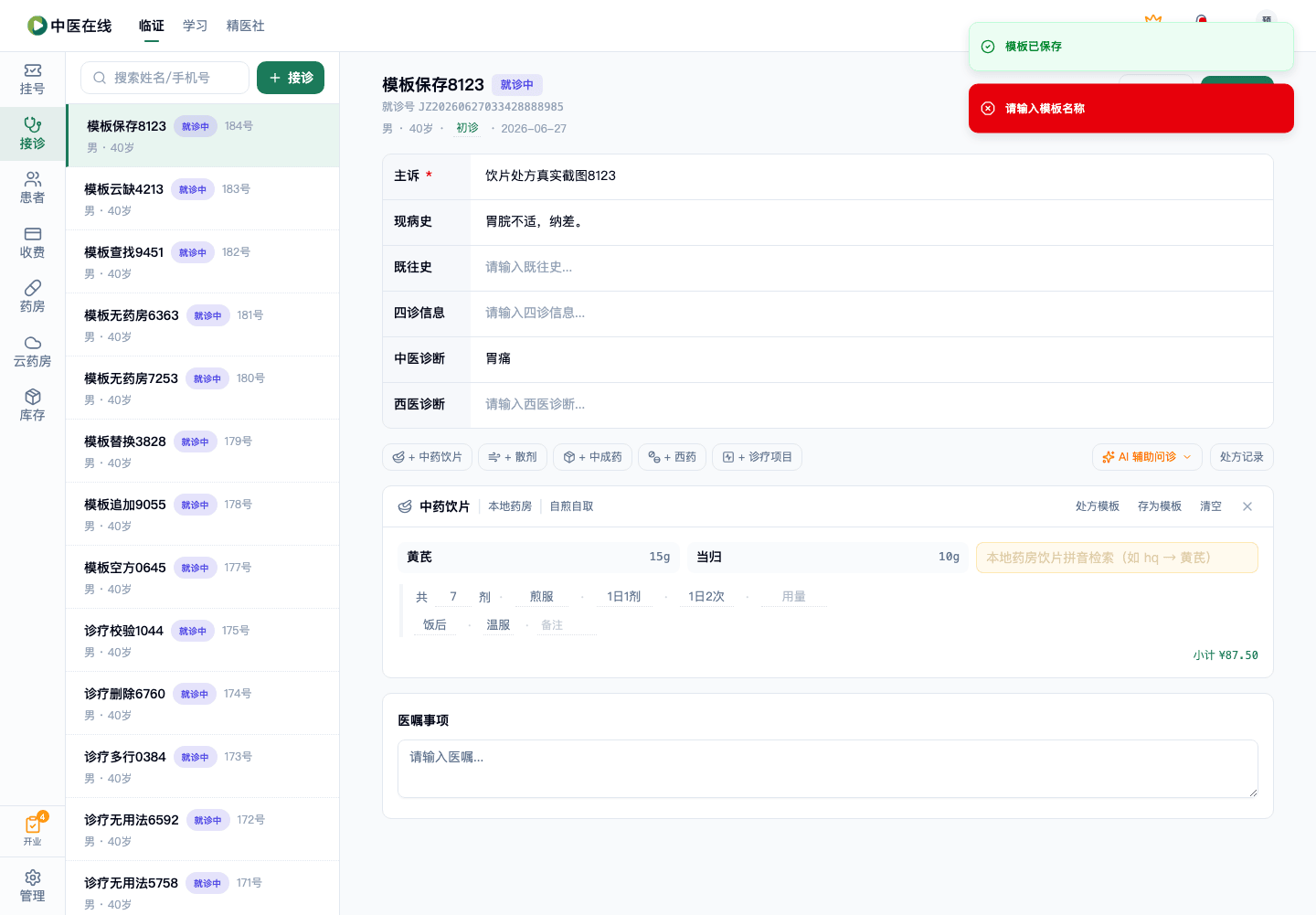Select patient 模板云缺4213
The width and height of the screenshot is (1316, 915).
coord(202,198)
